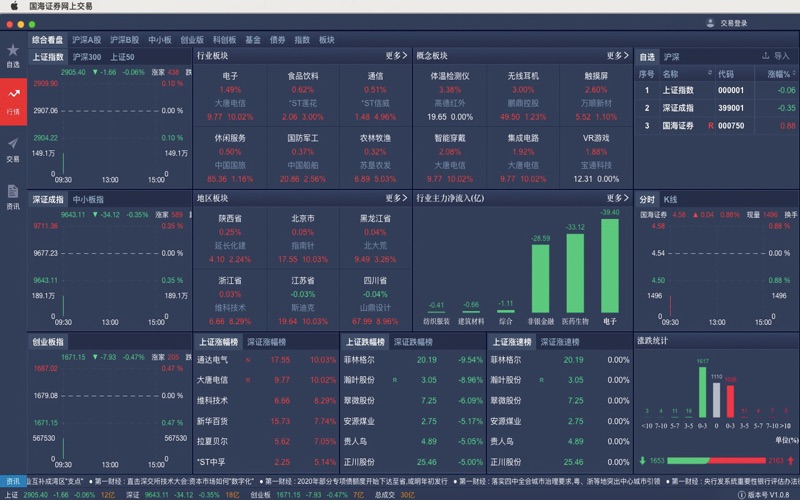The width and height of the screenshot is (800, 500).
Task: Click the 医药生物 bar in net inflow chart
Action: point(575,273)
